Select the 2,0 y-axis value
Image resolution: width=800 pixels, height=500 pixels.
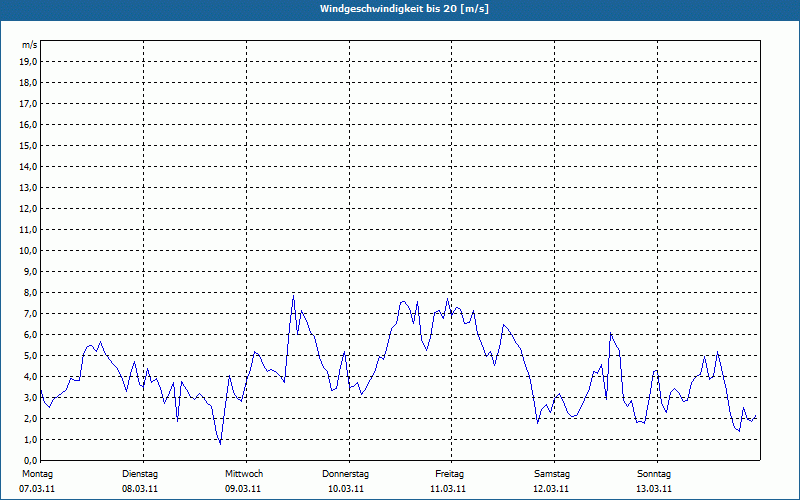point(31,418)
